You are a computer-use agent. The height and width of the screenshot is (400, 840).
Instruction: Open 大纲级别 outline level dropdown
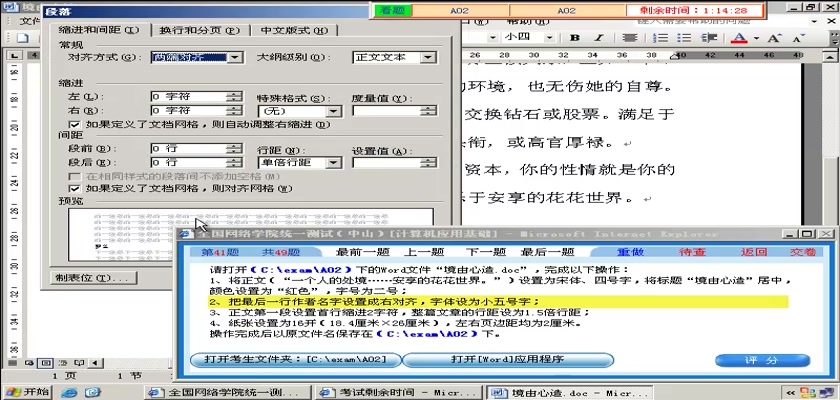428,57
